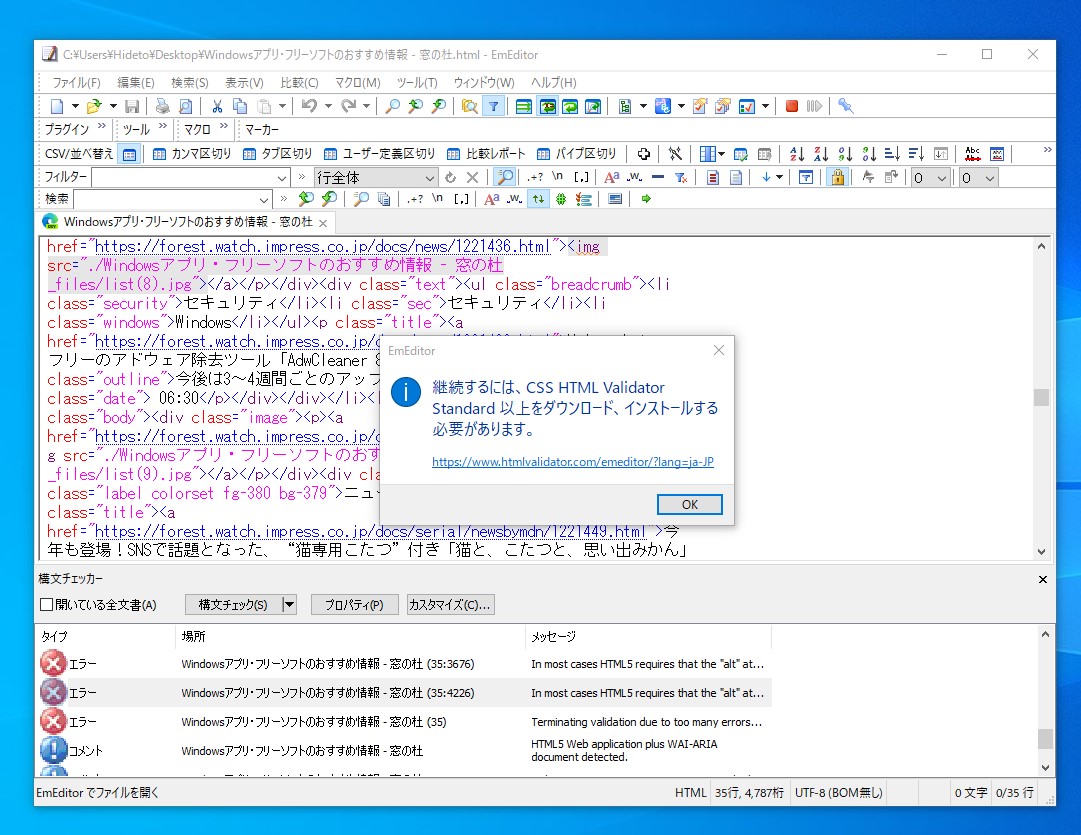The height and width of the screenshot is (835, 1081).
Task: Open the htmlvalidator.com download link
Action: (x=572, y=462)
